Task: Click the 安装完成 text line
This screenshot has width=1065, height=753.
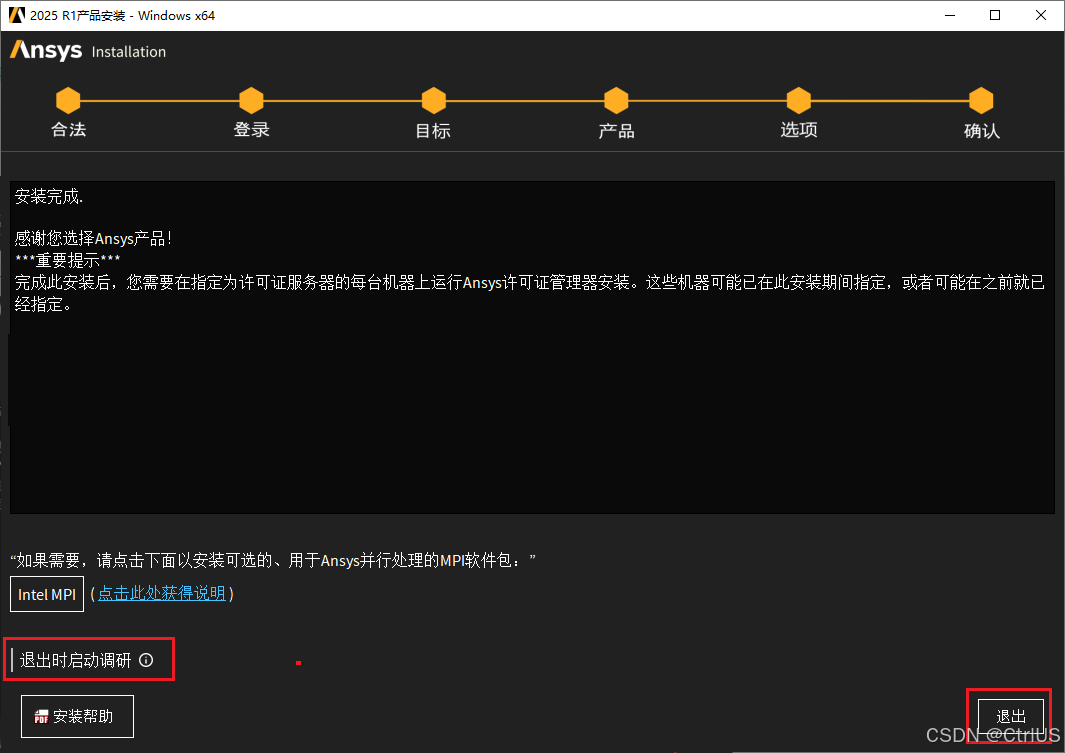Action: click(x=49, y=197)
